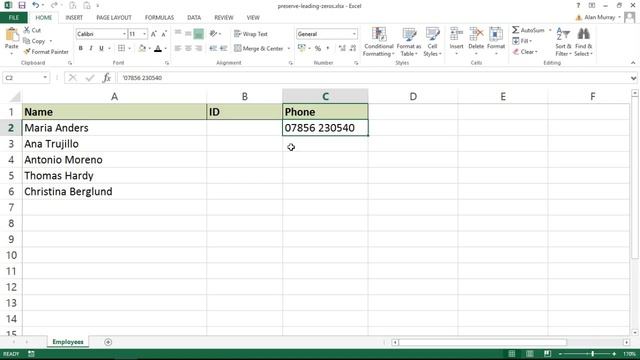
Task: Click the formula bar text 07856 230540
Action: (x=142, y=78)
